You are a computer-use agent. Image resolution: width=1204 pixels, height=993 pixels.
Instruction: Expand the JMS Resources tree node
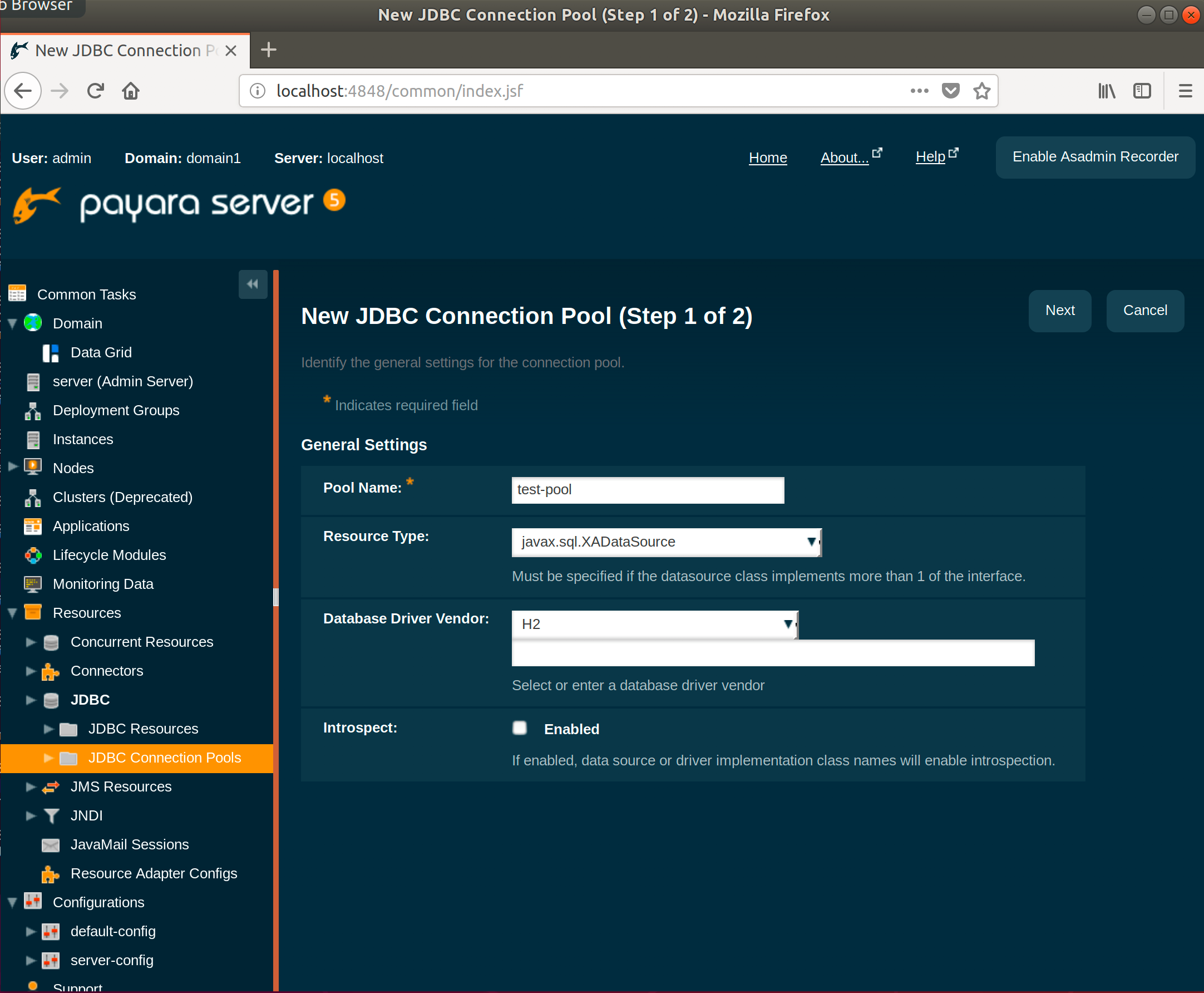point(31,787)
